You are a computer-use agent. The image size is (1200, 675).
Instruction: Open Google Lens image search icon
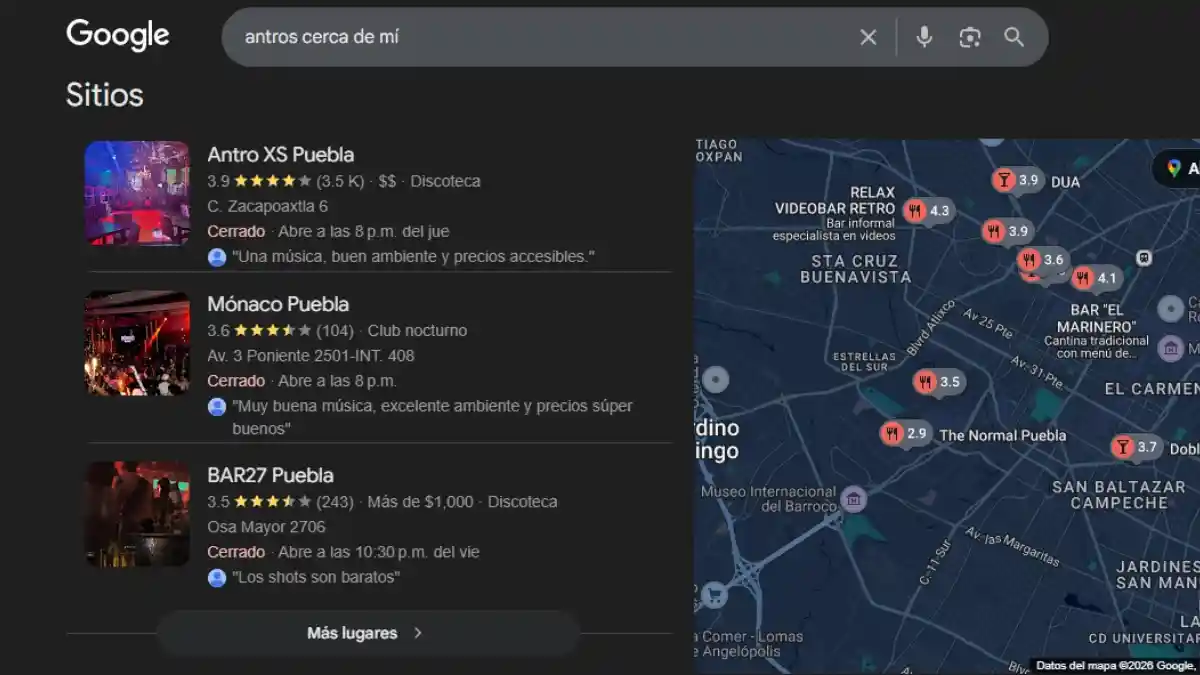tap(969, 37)
